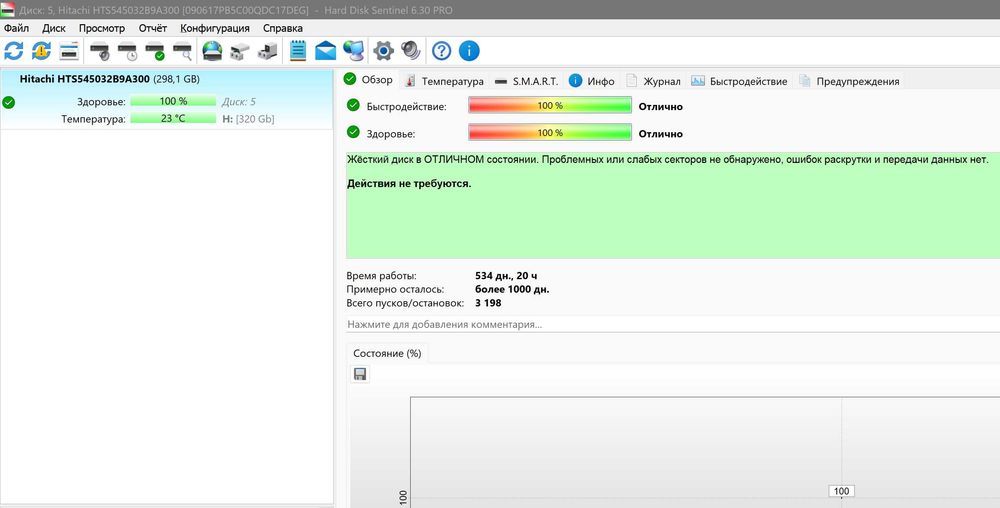Select the Состояние (%) chart tab
Viewport: 1000px width, 508px height.
click(387, 353)
